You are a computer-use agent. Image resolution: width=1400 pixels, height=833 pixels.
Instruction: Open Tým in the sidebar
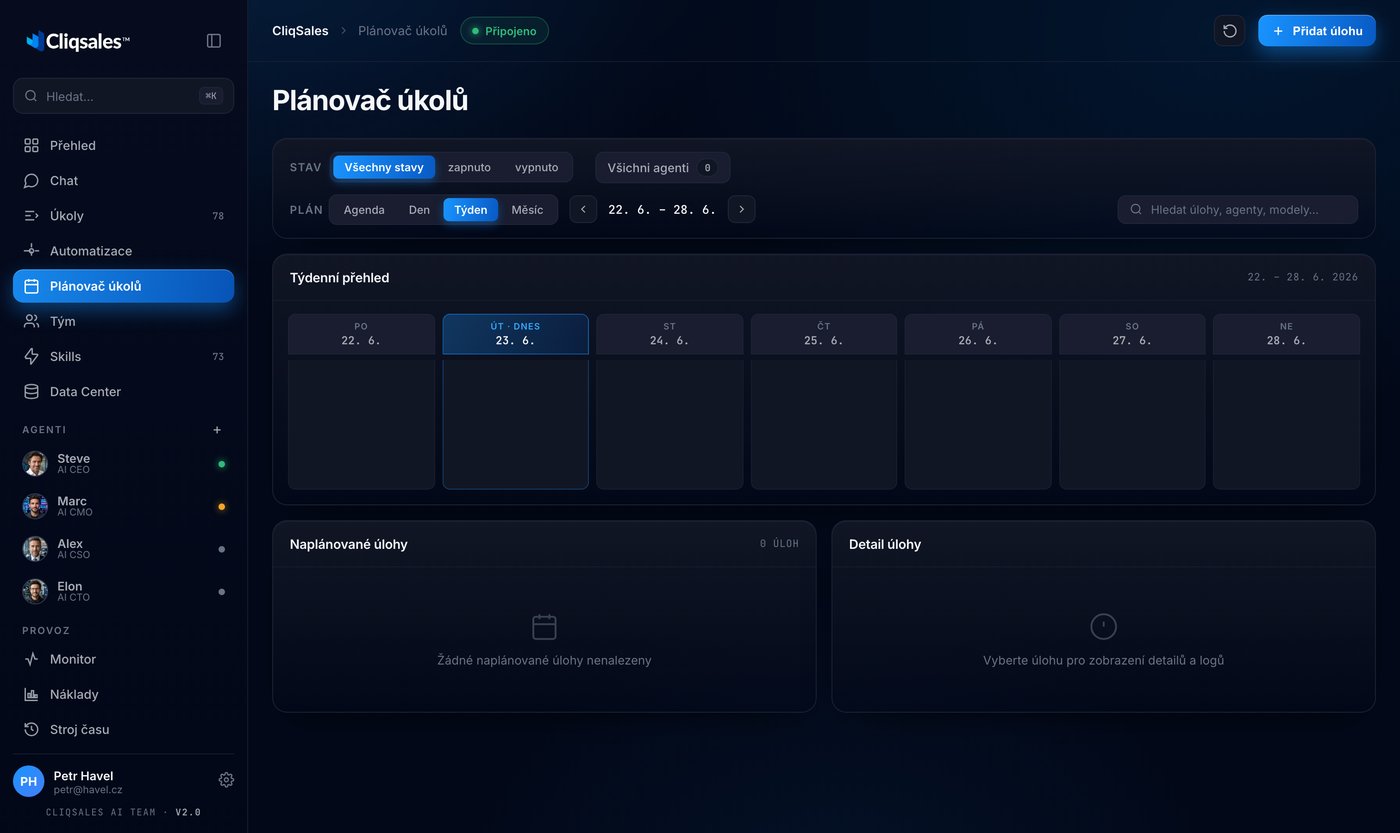tap(123, 321)
